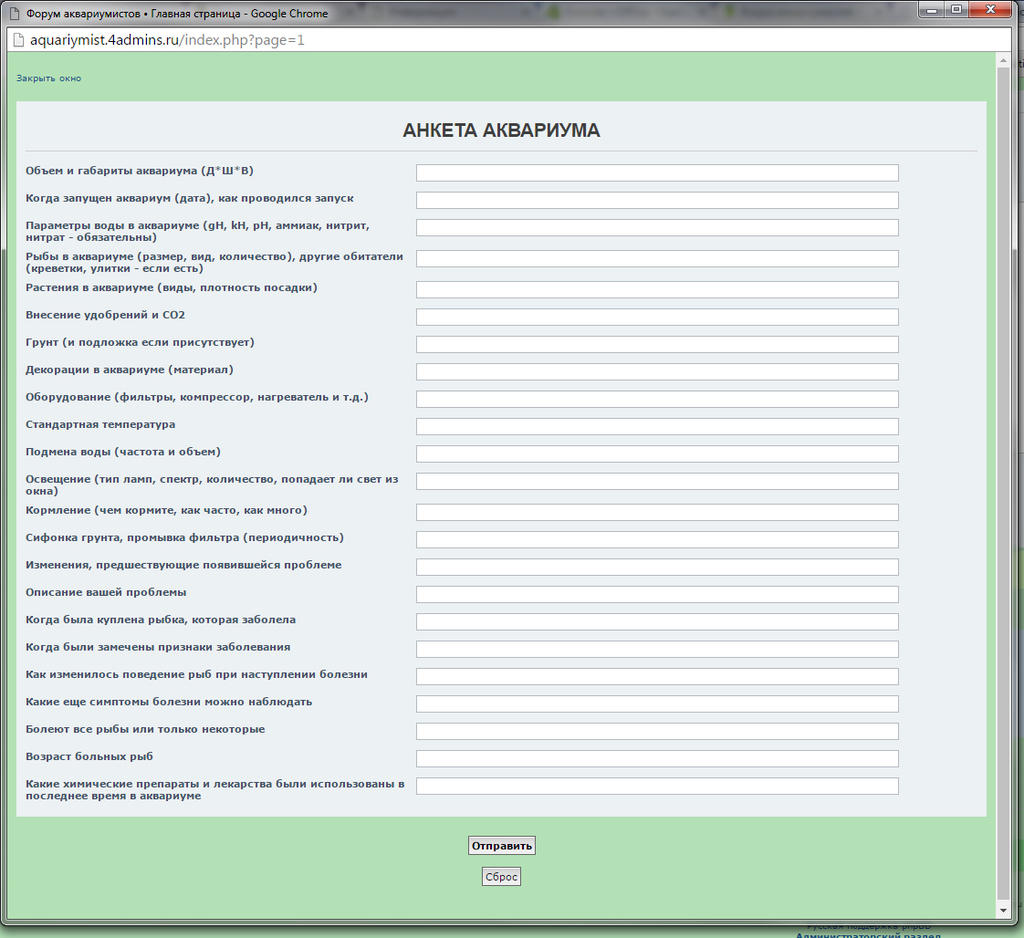Select the 'Параметры воды в аквариуме' field
The height and width of the screenshot is (938, 1024).
(x=656, y=228)
